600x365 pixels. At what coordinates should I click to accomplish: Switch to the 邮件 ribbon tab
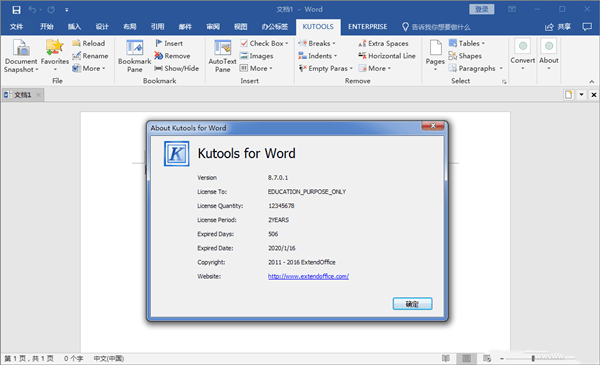185,27
